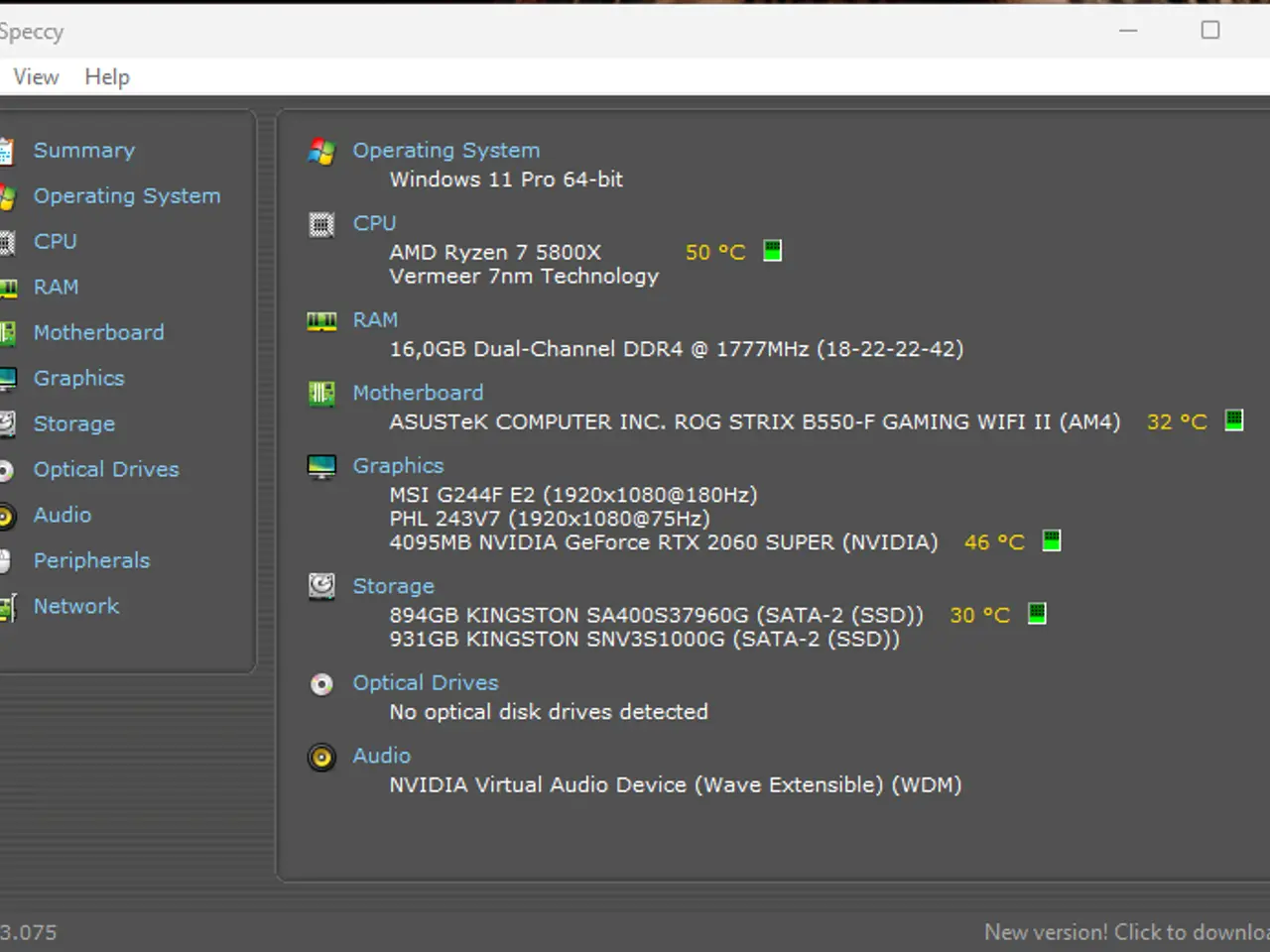This screenshot has height=952, width=1270.
Task: Click the Audio speaker icon in summary panel
Action: 321,758
